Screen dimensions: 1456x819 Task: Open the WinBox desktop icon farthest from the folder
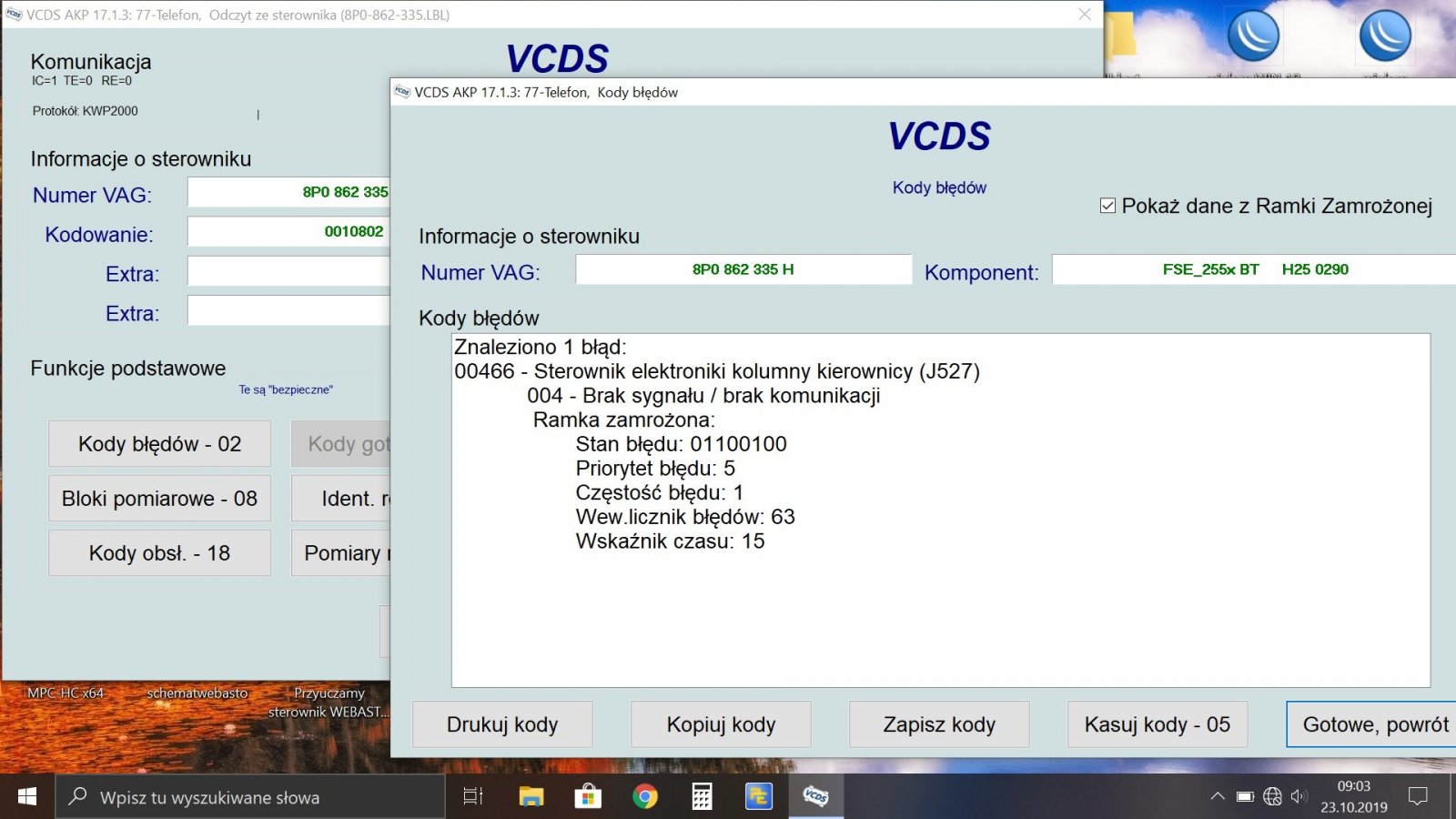(x=1385, y=36)
